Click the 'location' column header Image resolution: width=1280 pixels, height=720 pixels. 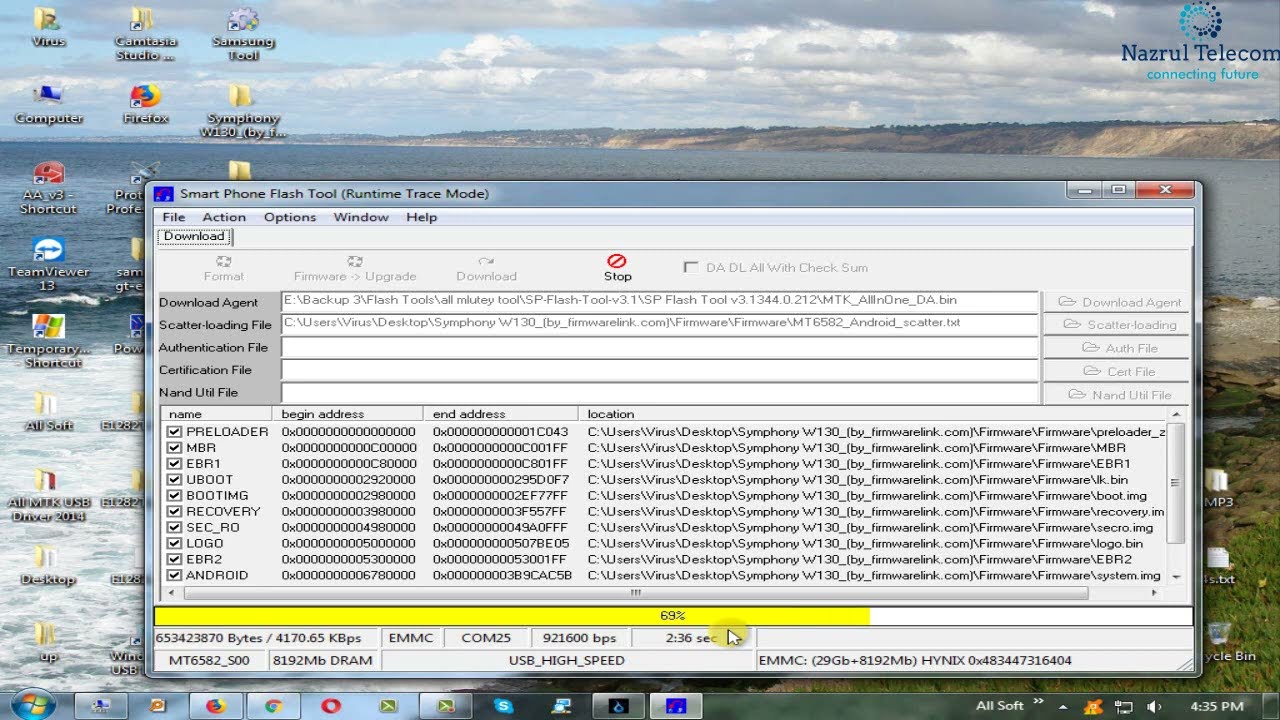tap(873, 414)
